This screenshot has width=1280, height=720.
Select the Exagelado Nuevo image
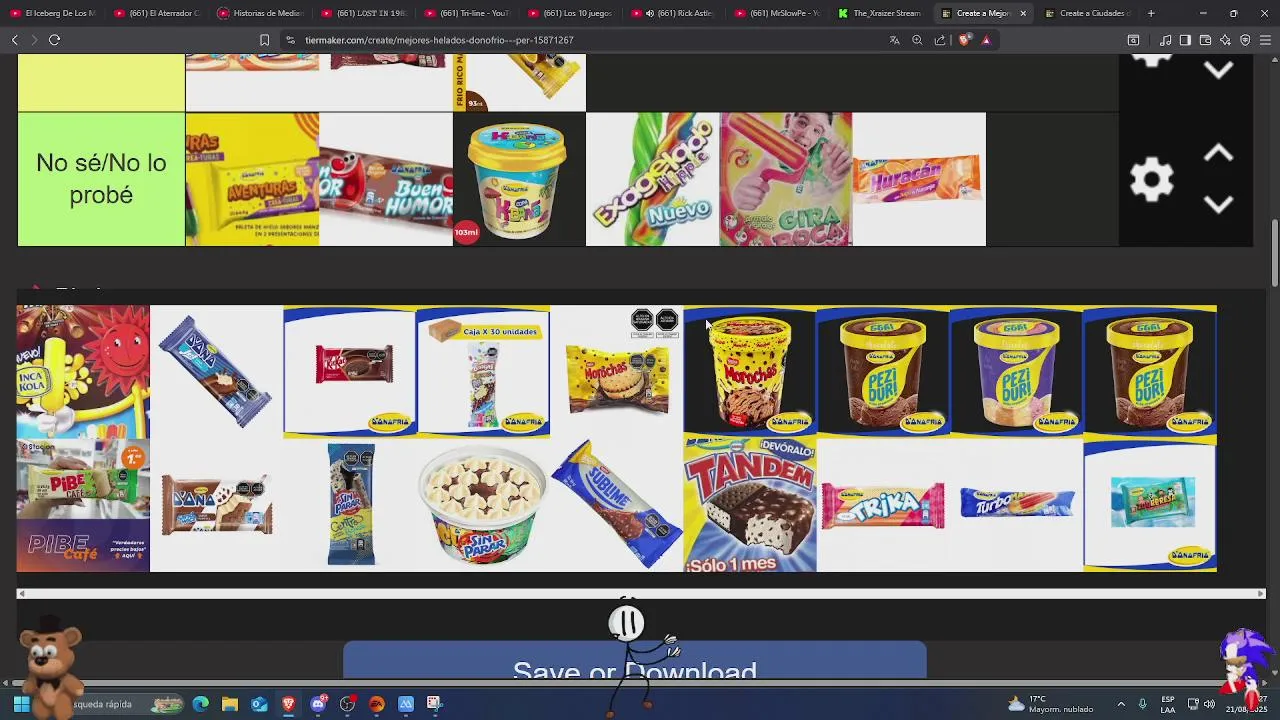(652, 179)
